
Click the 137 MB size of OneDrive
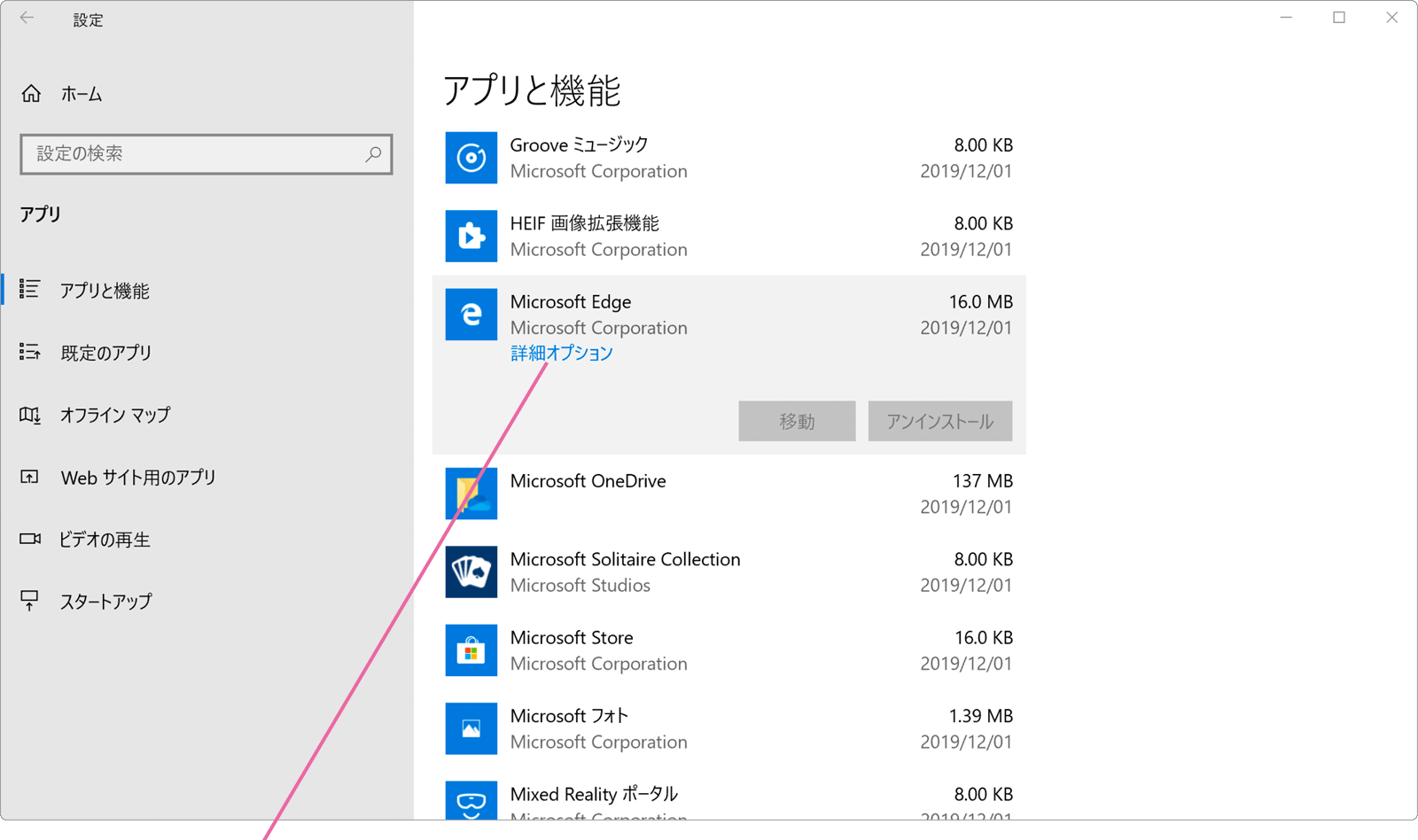coord(982,481)
